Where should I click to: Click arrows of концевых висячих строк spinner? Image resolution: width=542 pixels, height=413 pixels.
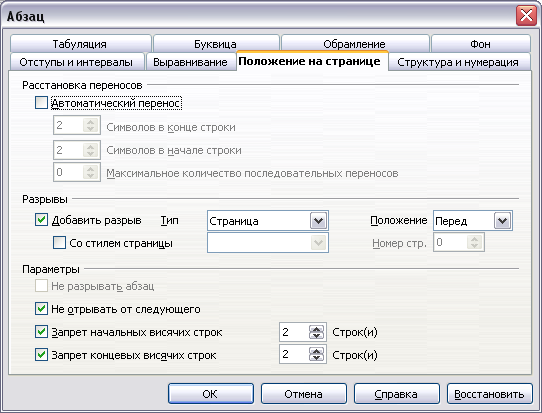317,354
